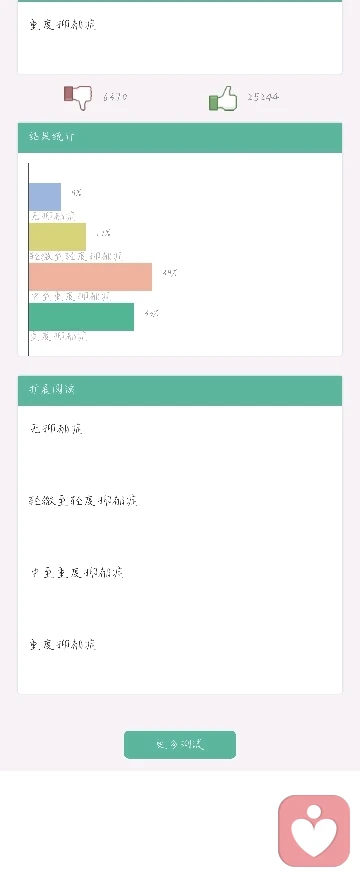Click the result text in top card
Image resolution: width=360 pixels, height=877 pixels.
coord(63,25)
